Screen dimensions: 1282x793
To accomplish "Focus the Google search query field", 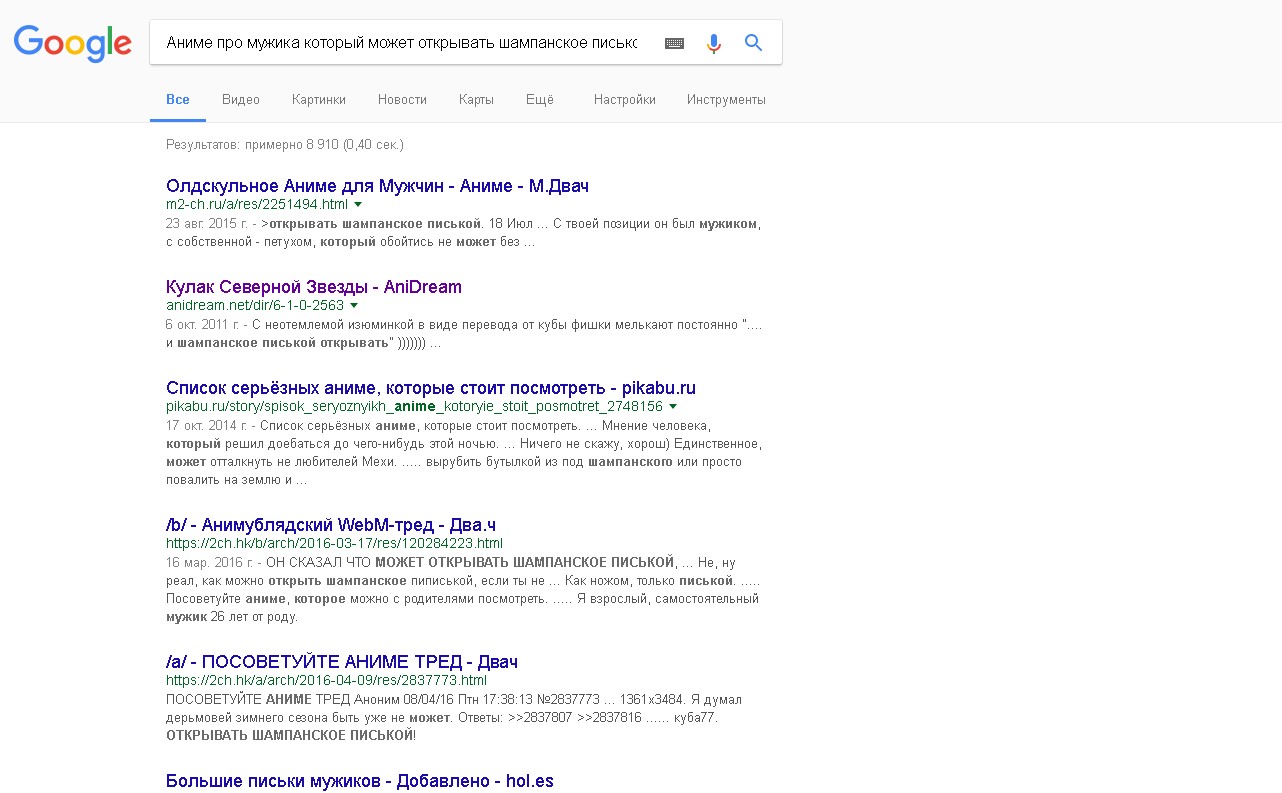I will [402, 43].
